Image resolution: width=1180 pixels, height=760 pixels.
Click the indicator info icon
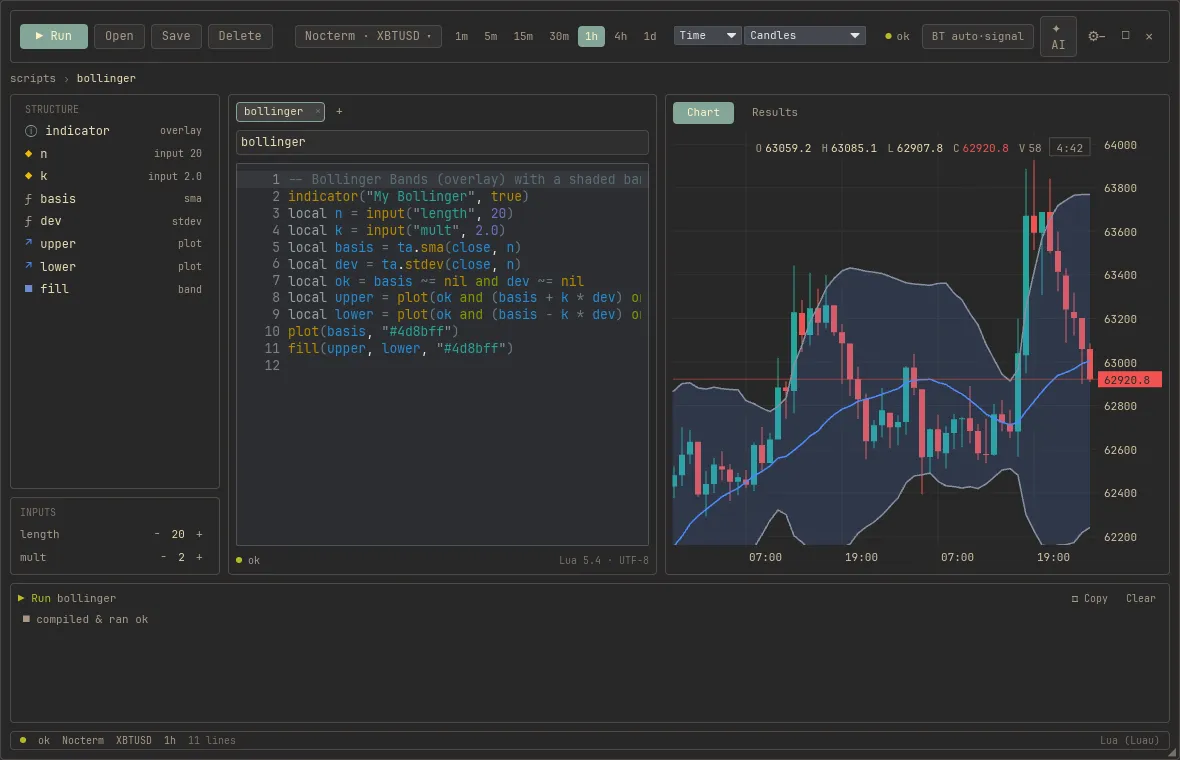[x=31, y=131]
